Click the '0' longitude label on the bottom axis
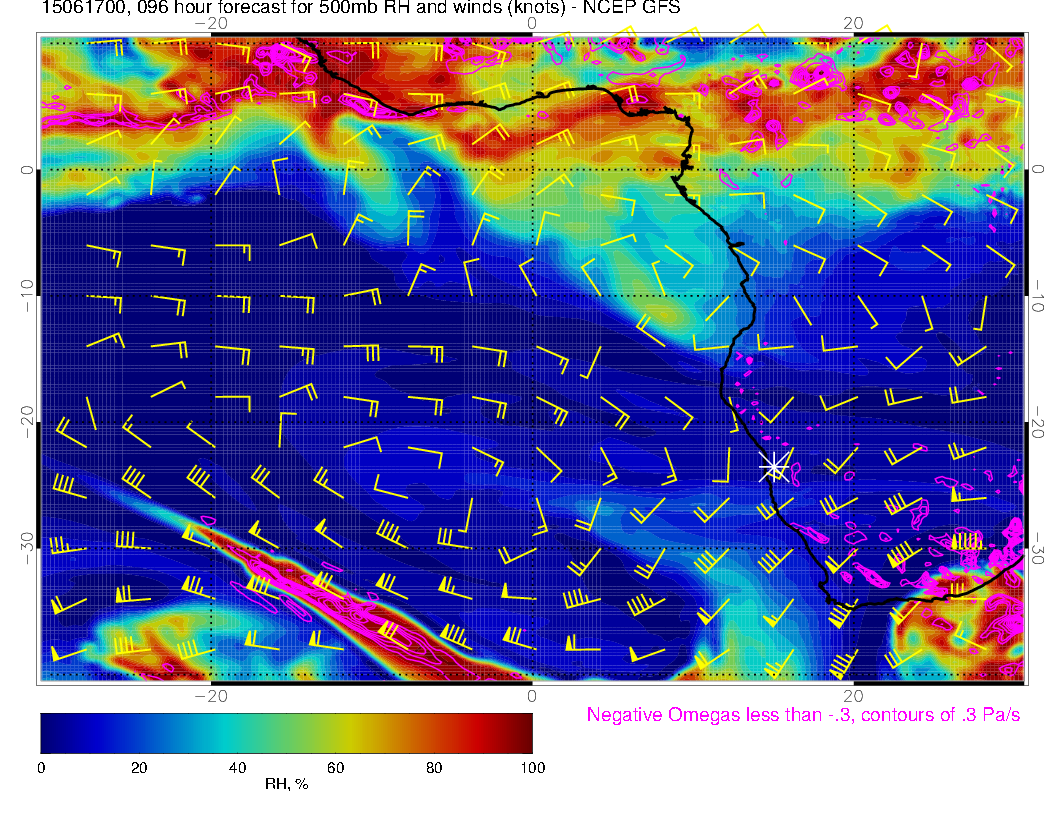Image resolution: width=1056 pixels, height=816 pixels. tap(531, 696)
